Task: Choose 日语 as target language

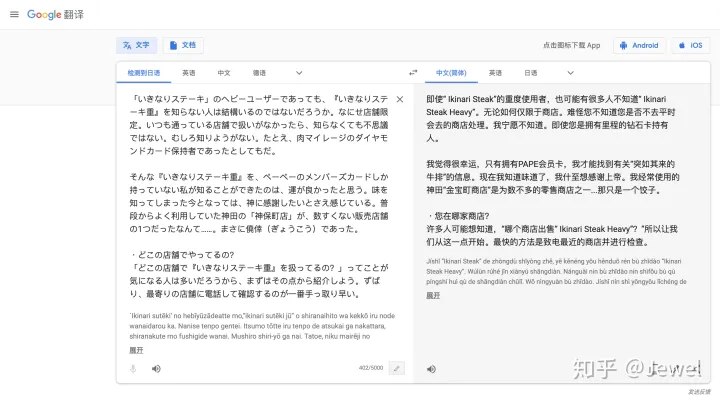Action: click(531, 73)
